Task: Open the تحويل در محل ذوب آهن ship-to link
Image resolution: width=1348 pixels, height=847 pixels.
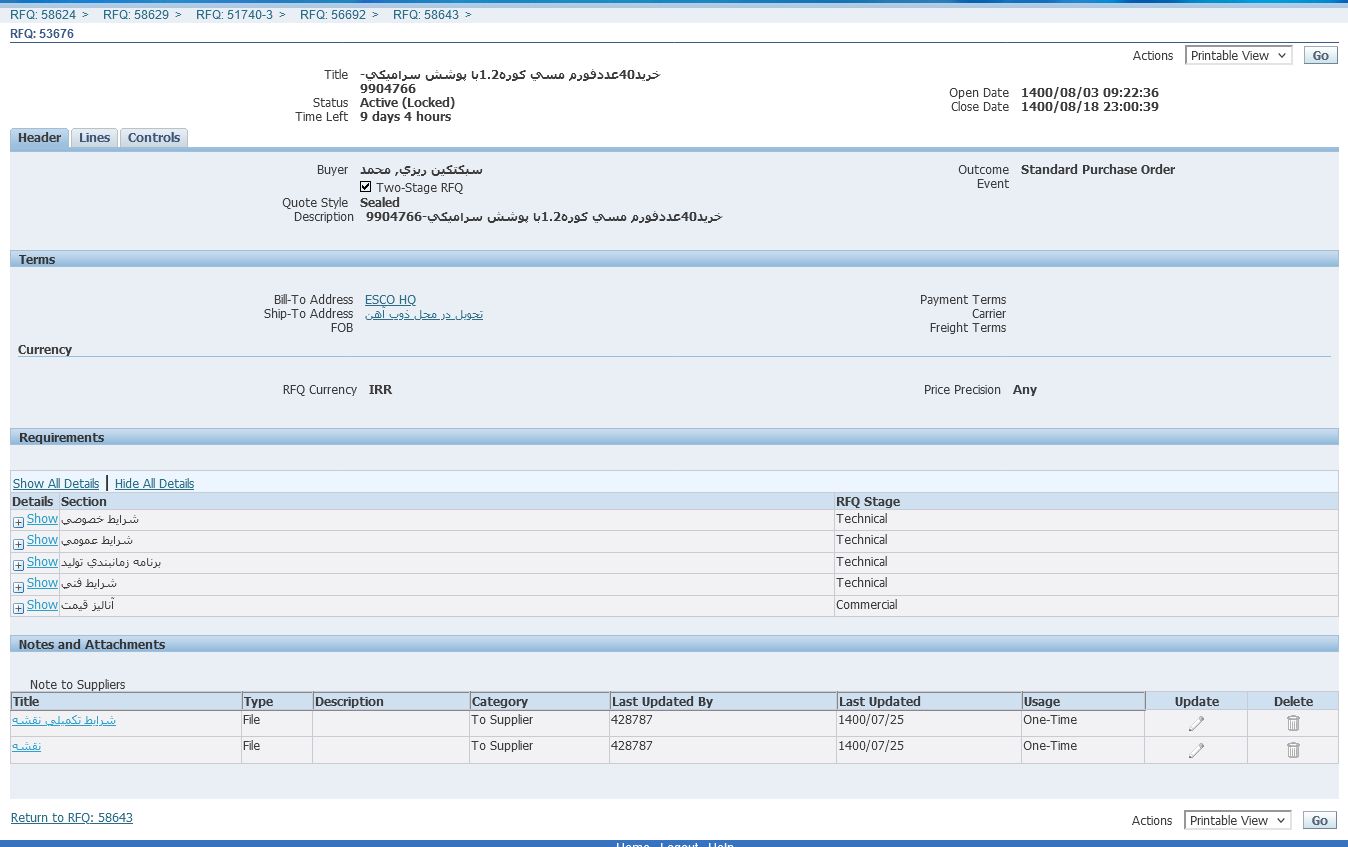Action: coord(424,314)
